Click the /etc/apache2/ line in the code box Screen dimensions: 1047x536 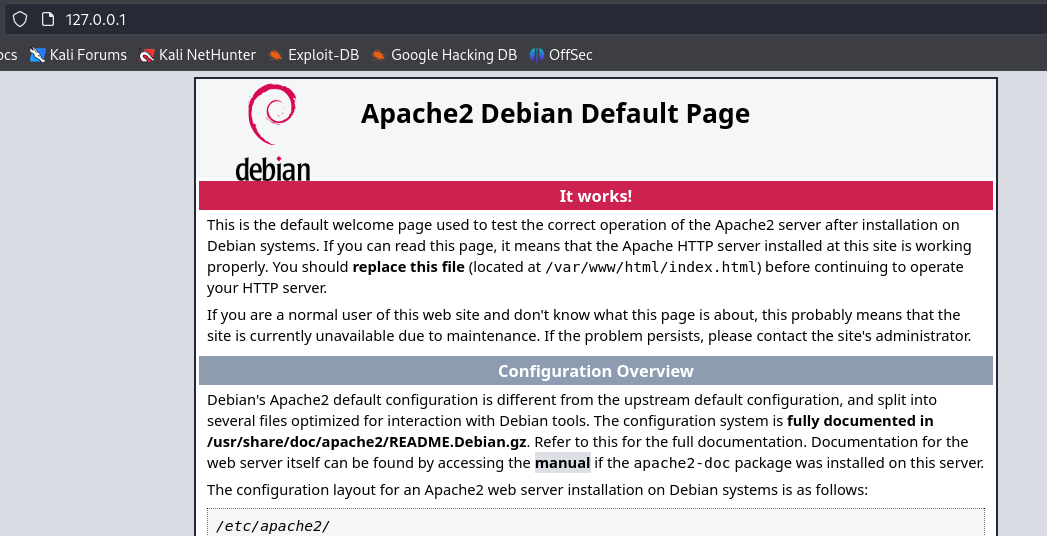click(273, 526)
